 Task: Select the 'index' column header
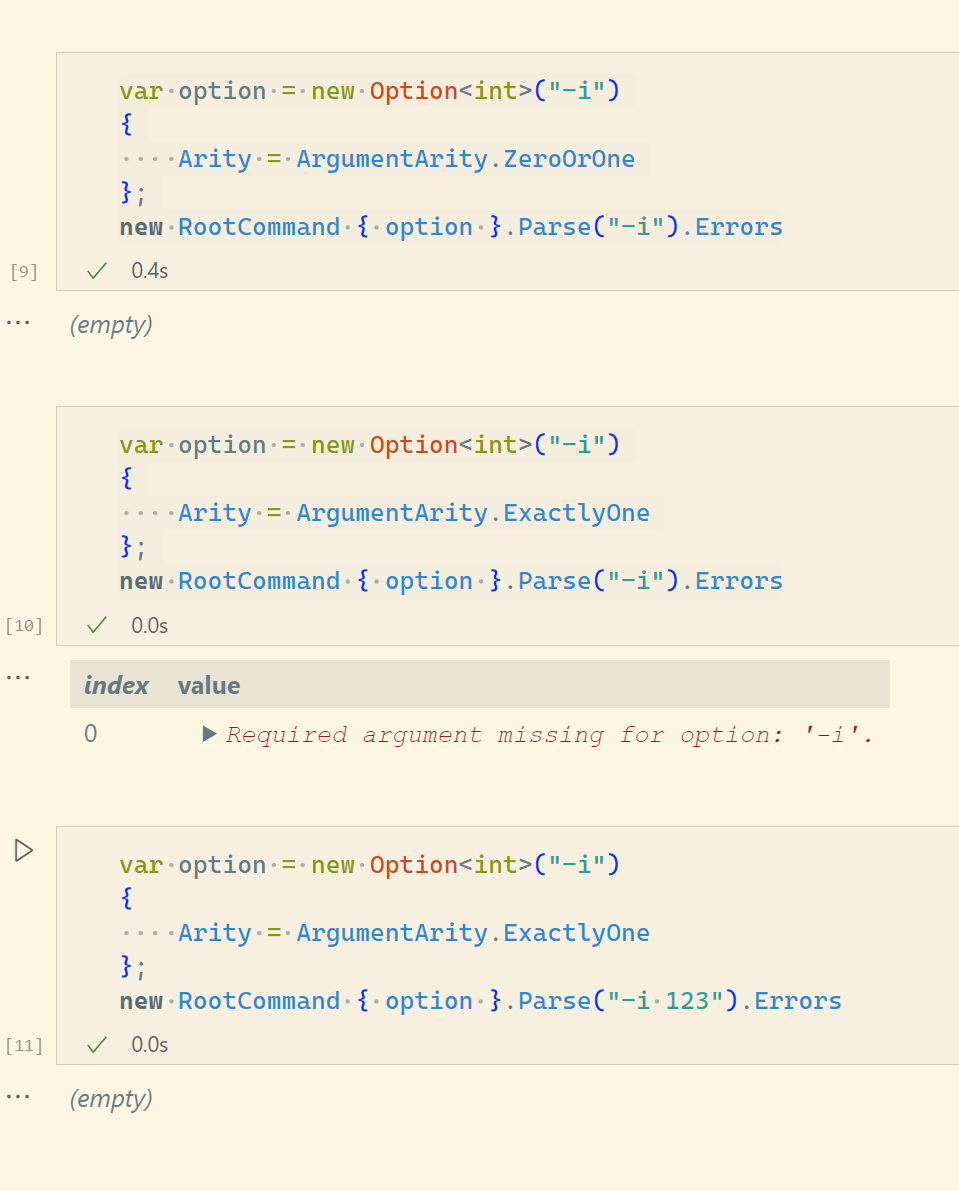116,685
